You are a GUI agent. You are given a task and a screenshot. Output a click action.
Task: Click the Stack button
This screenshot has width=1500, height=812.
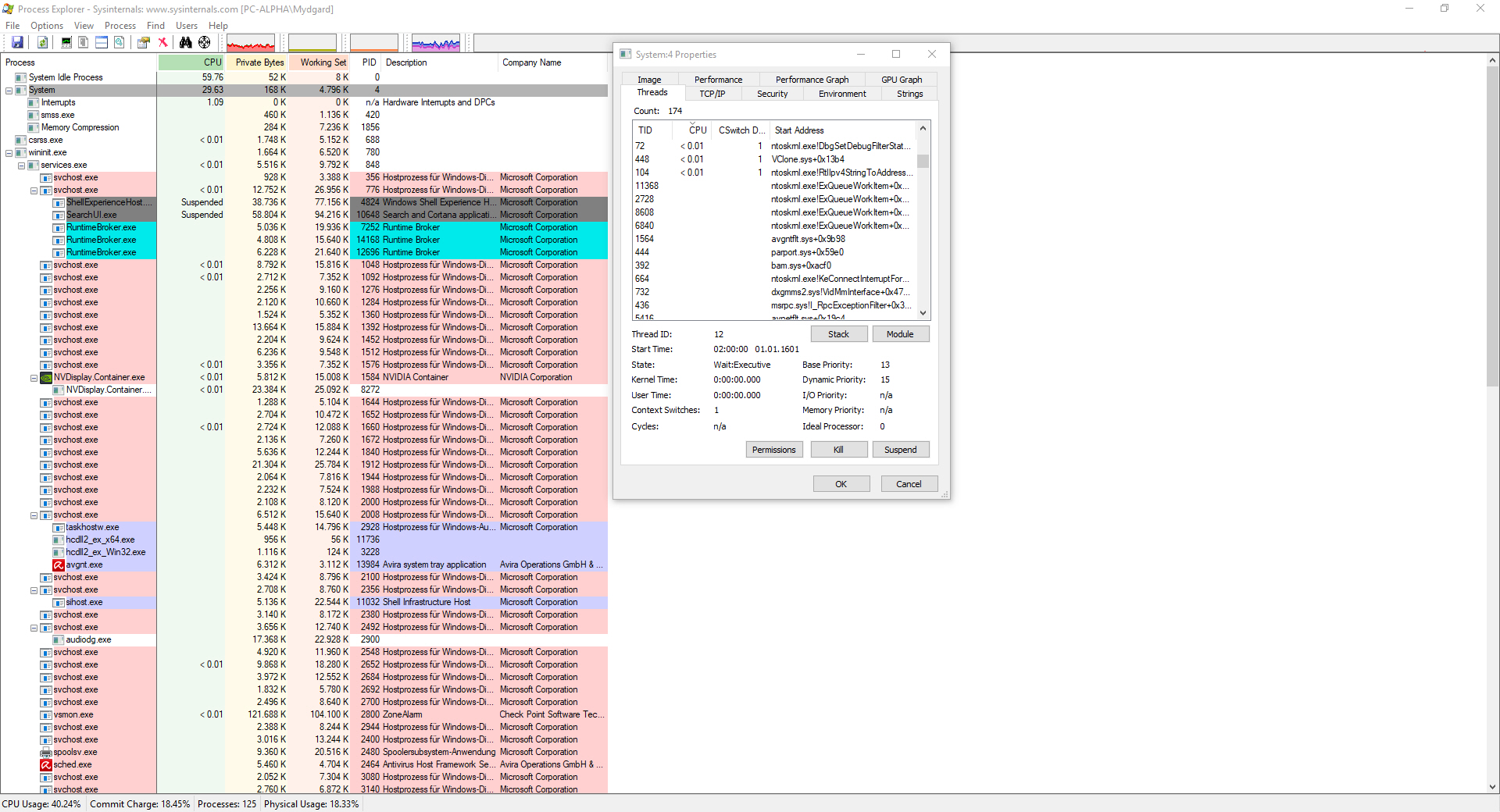tap(838, 334)
